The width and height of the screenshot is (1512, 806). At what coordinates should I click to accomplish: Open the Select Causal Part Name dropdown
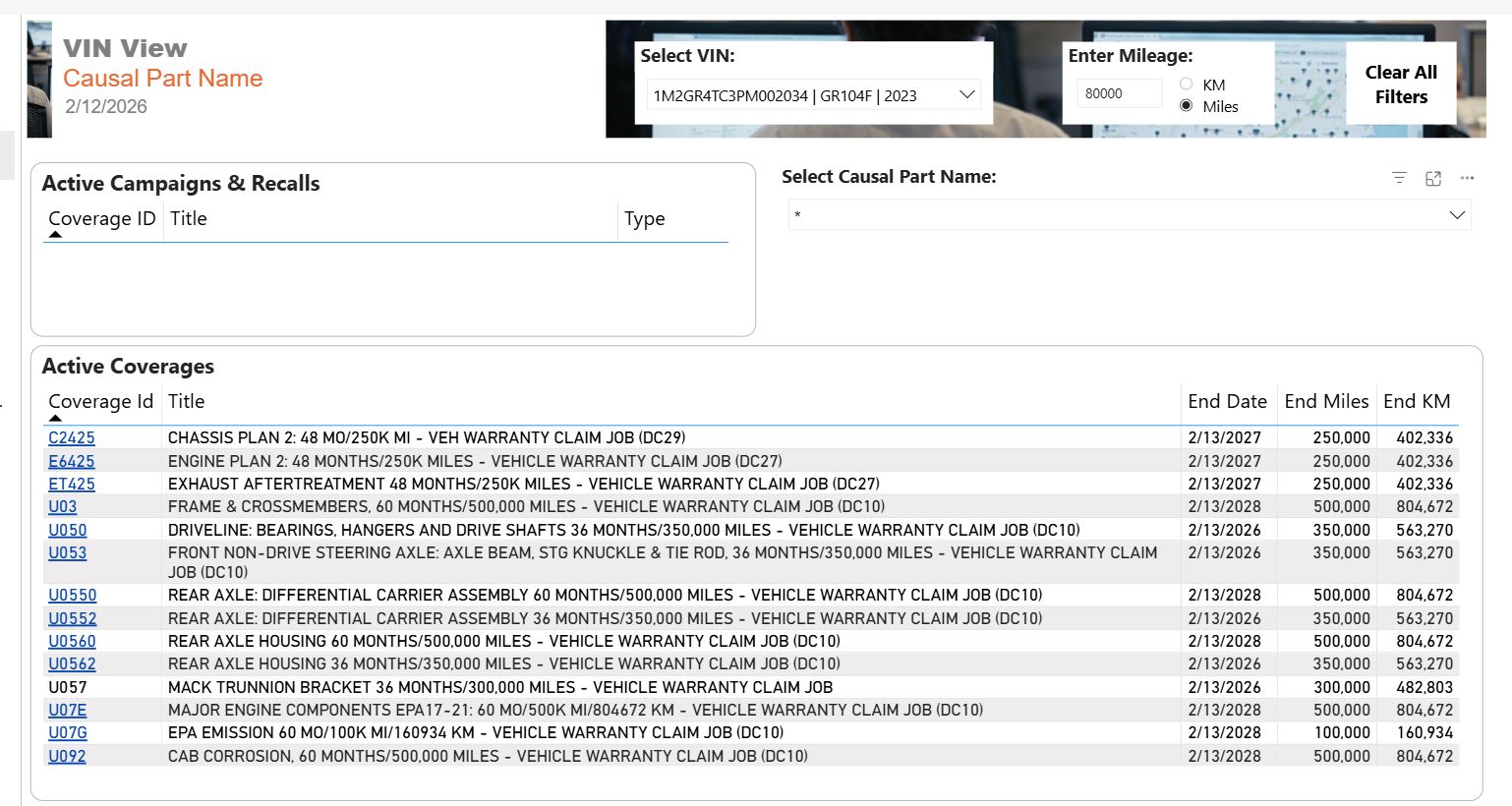1456,215
